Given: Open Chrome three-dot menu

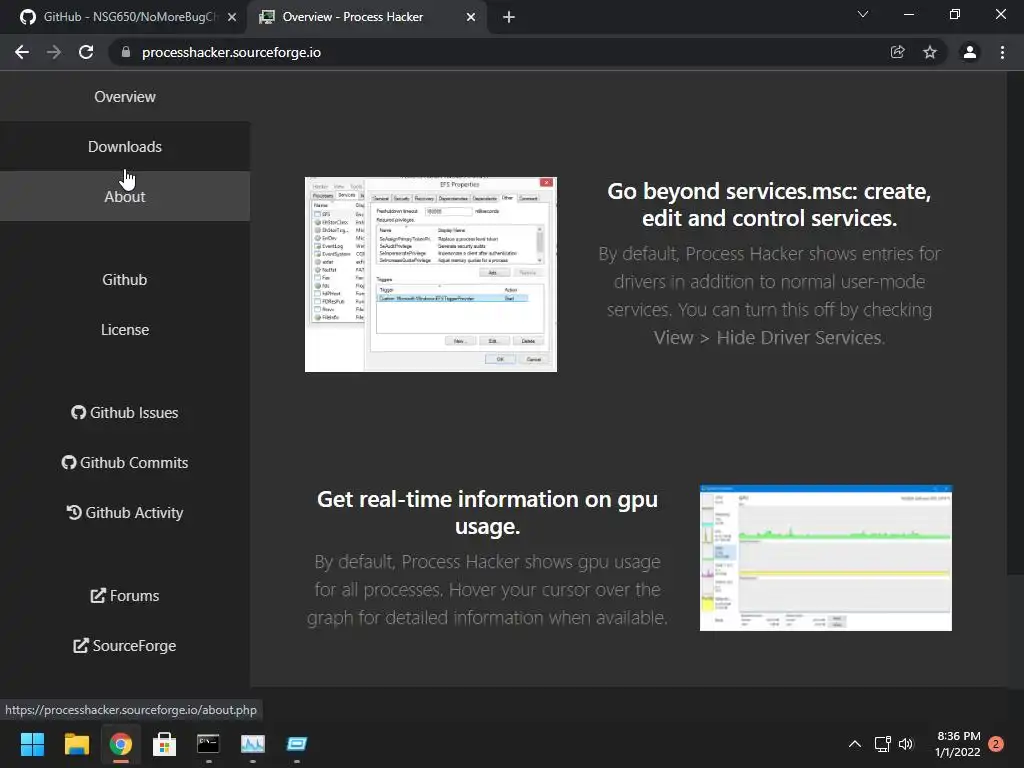Looking at the screenshot, I should click(1002, 52).
